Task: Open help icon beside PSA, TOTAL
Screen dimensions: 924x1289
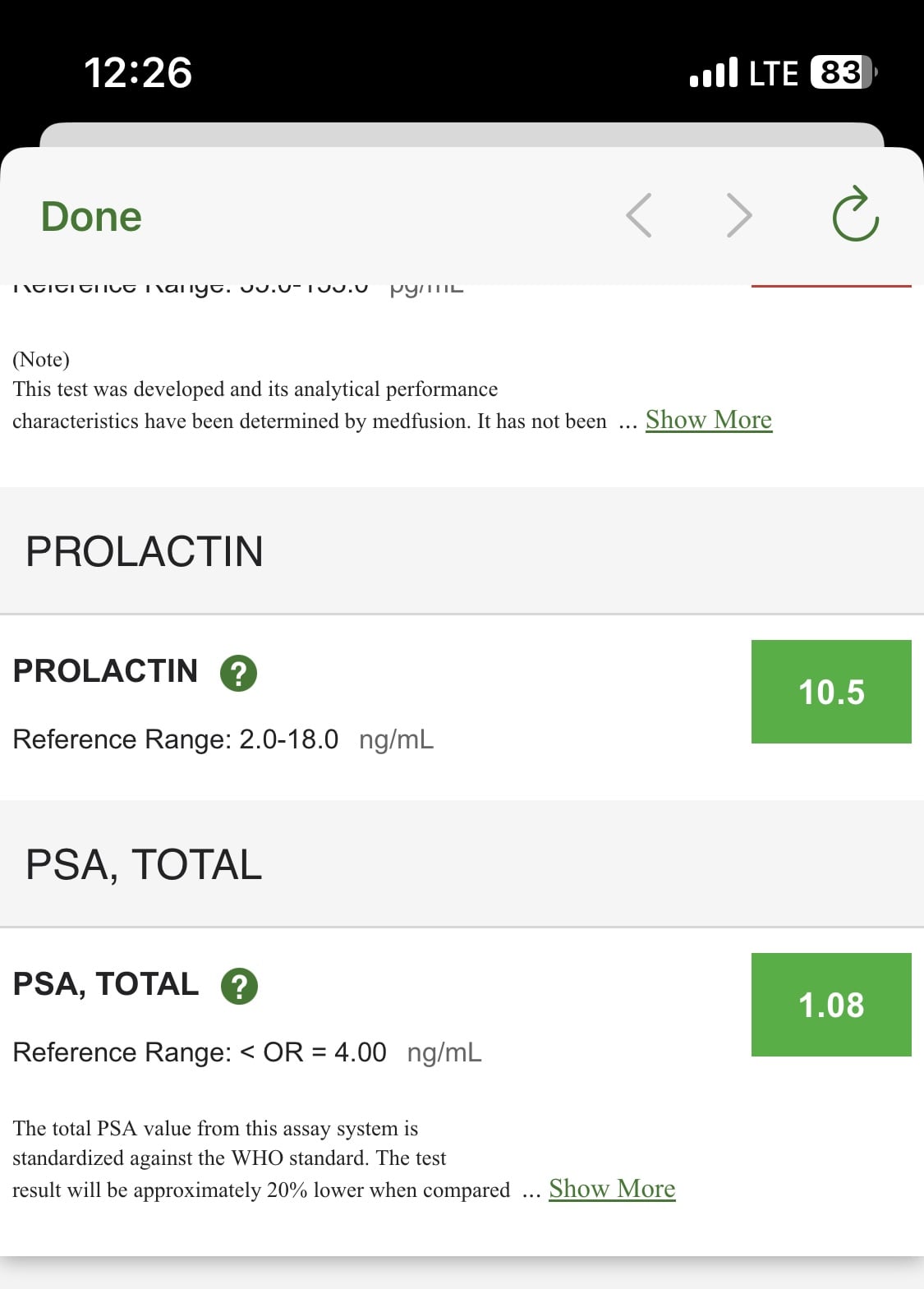Action: click(x=240, y=986)
